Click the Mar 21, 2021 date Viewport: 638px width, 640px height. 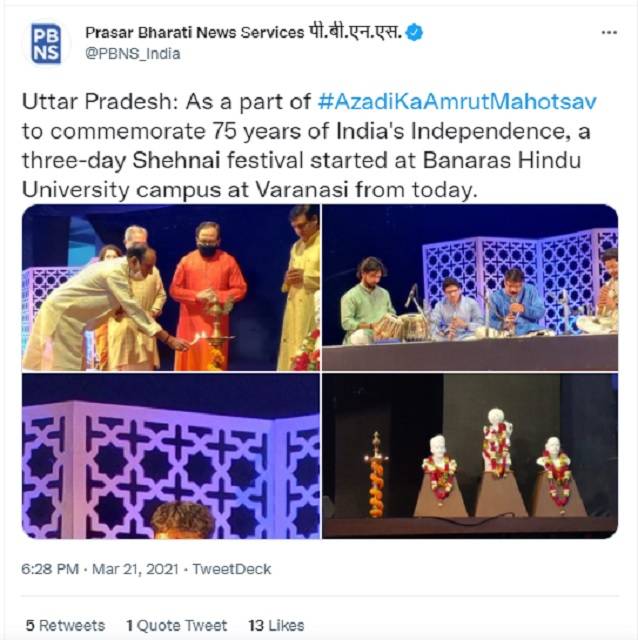135,569
